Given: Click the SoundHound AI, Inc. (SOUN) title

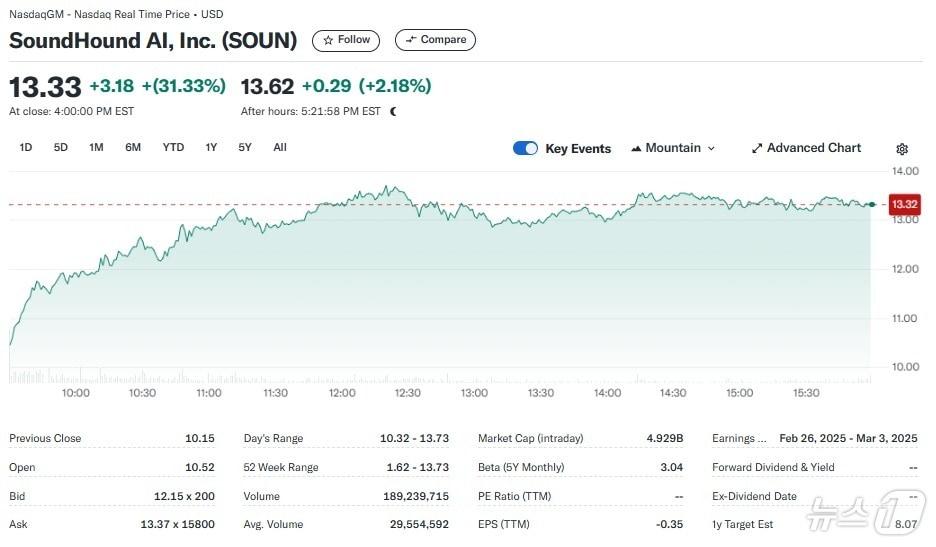Looking at the screenshot, I should 153,41.
